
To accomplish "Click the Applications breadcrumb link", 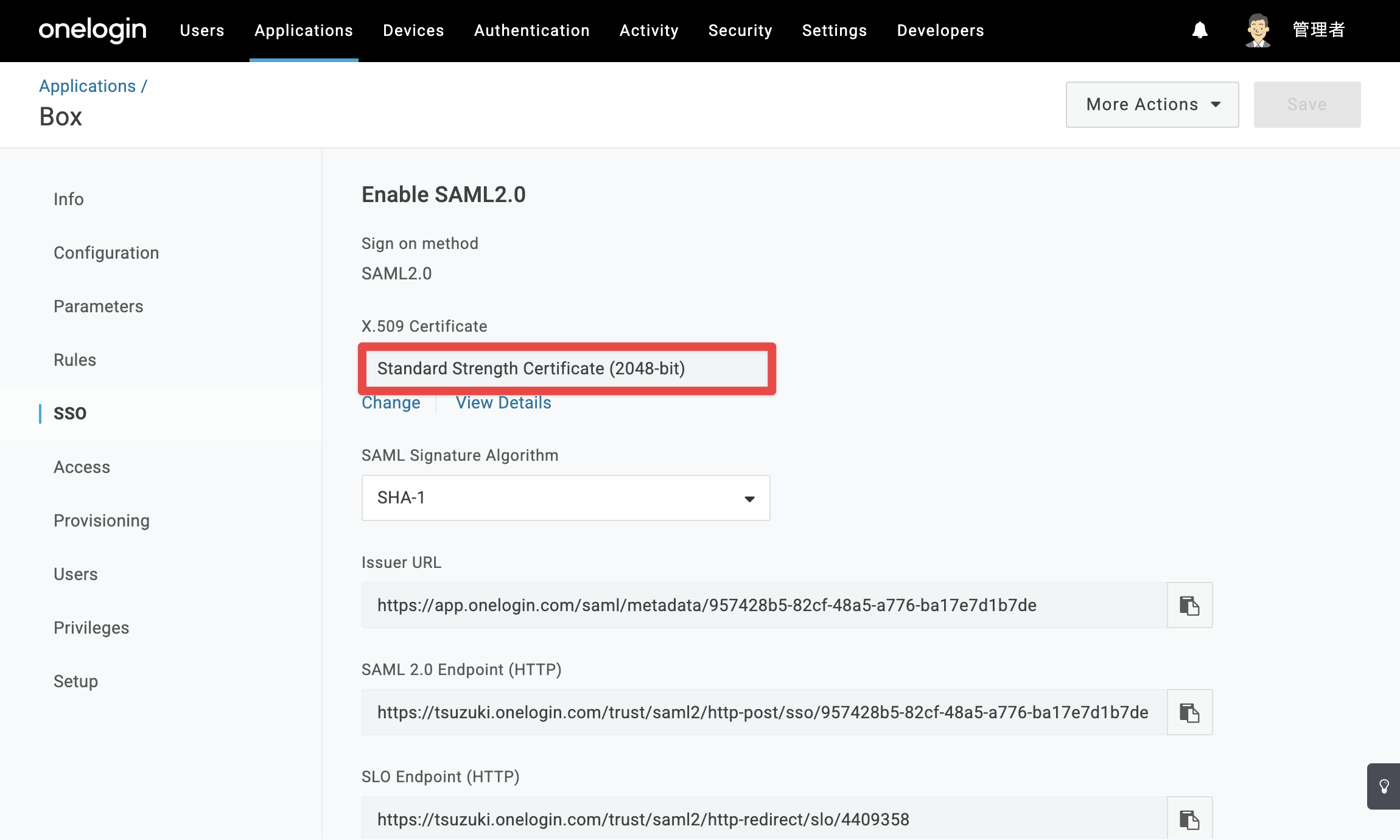I will point(88,86).
